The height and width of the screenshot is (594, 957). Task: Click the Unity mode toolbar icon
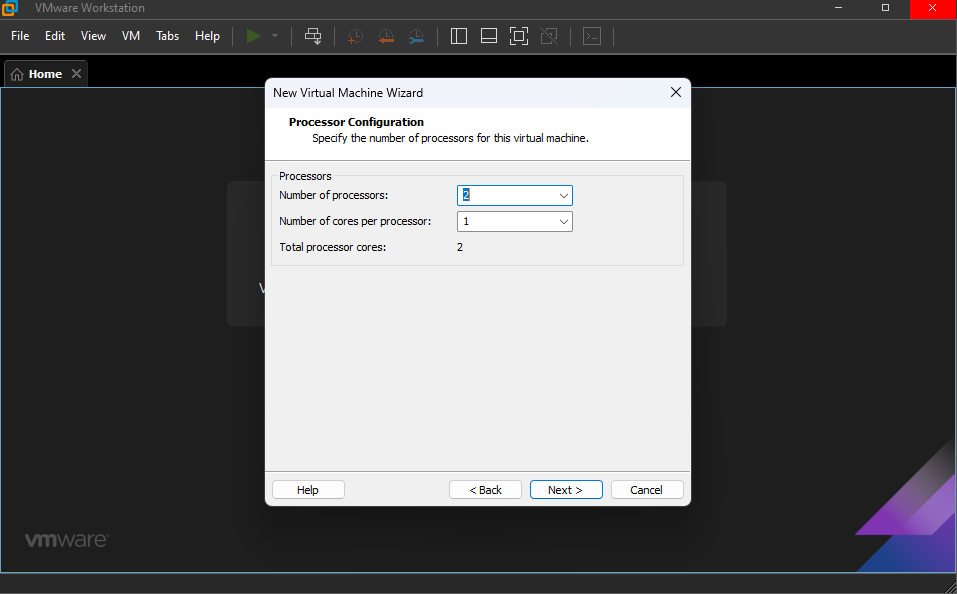[x=549, y=36]
